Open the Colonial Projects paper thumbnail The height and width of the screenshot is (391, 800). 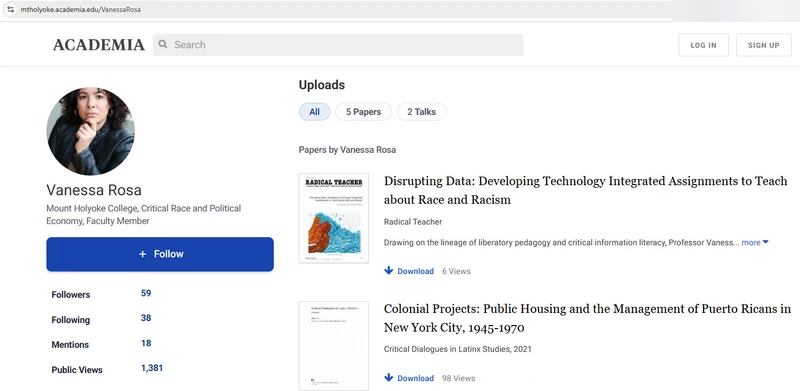coord(334,346)
